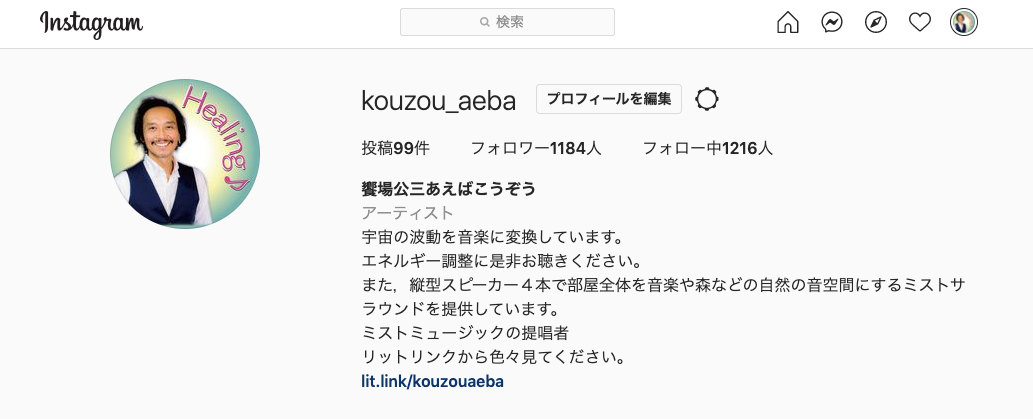
Task: Open the settings gear beside Edit Profile
Action: click(707, 99)
